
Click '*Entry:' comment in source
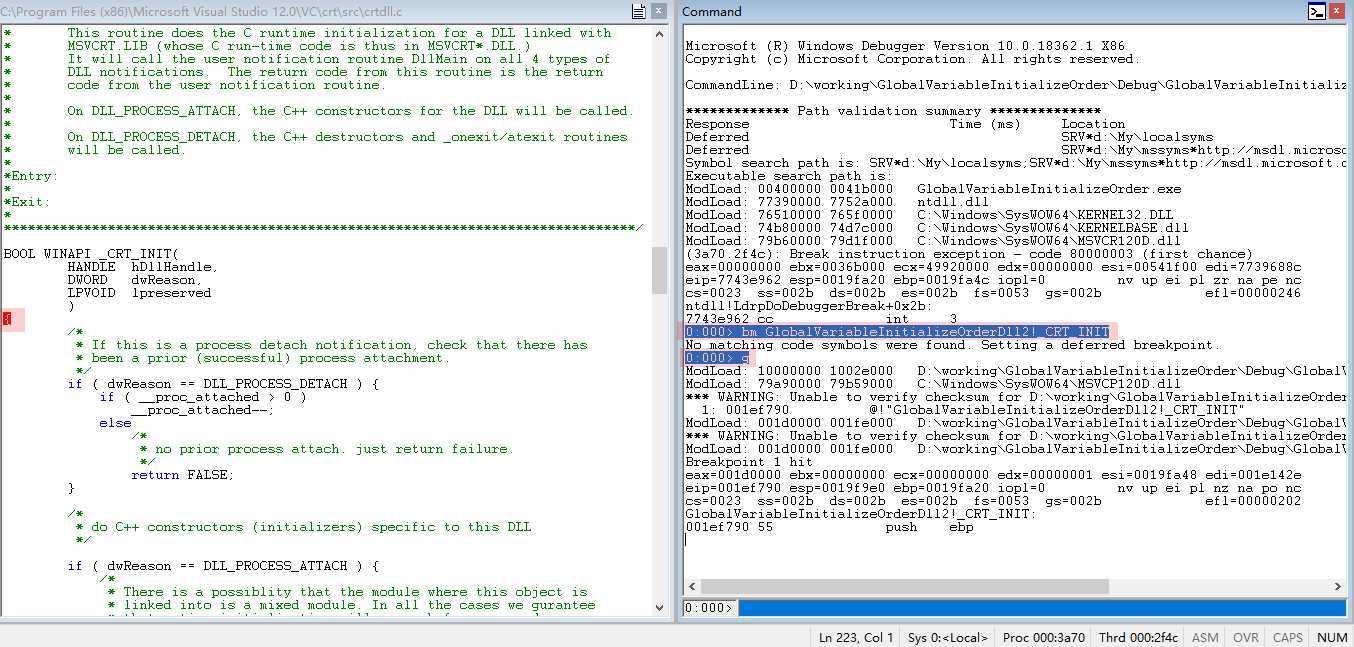(x=31, y=176)
